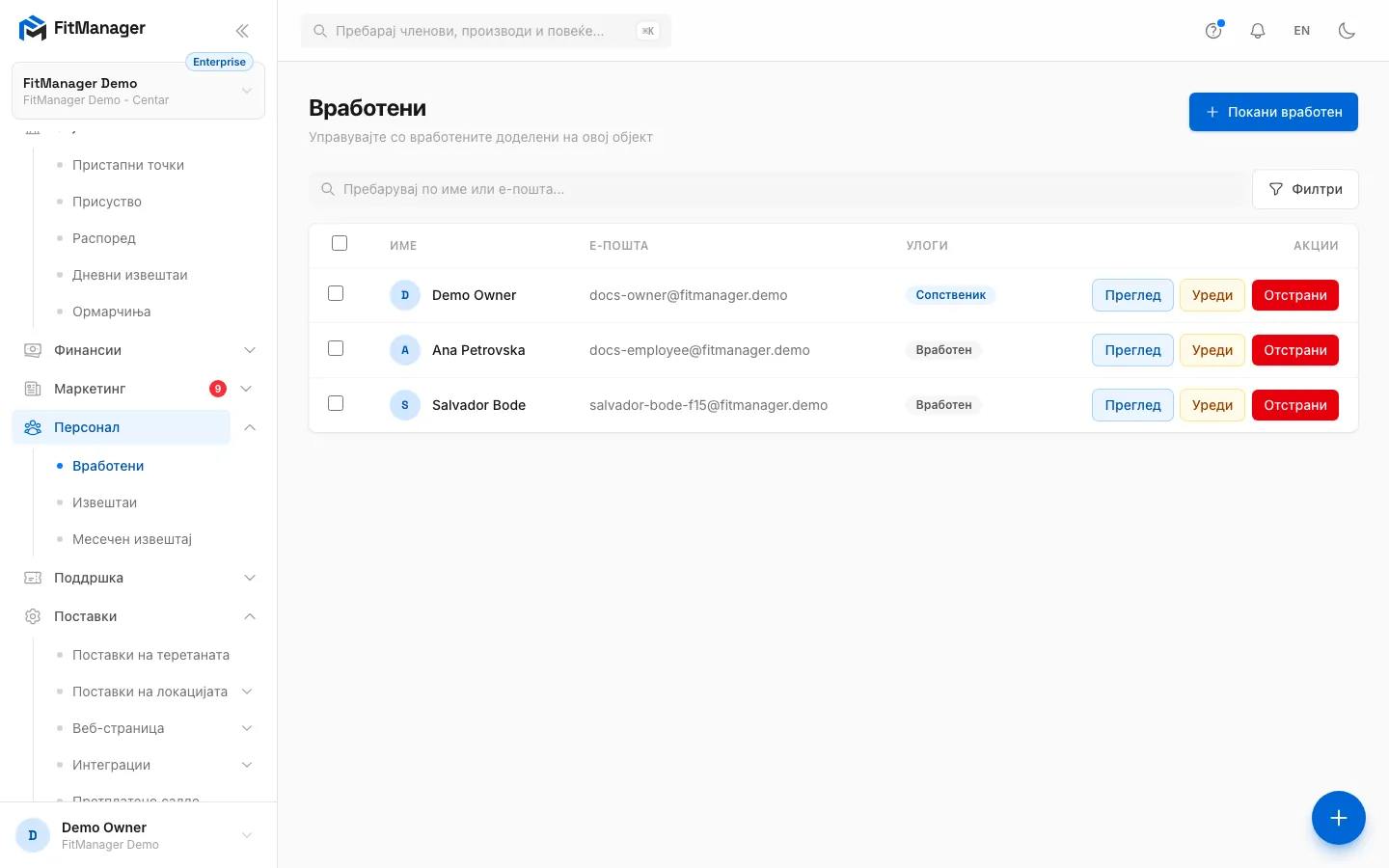Open the help question mark icon
Image resolution: width=1389 pixels, height=868 pixels.
(1213, 31)
